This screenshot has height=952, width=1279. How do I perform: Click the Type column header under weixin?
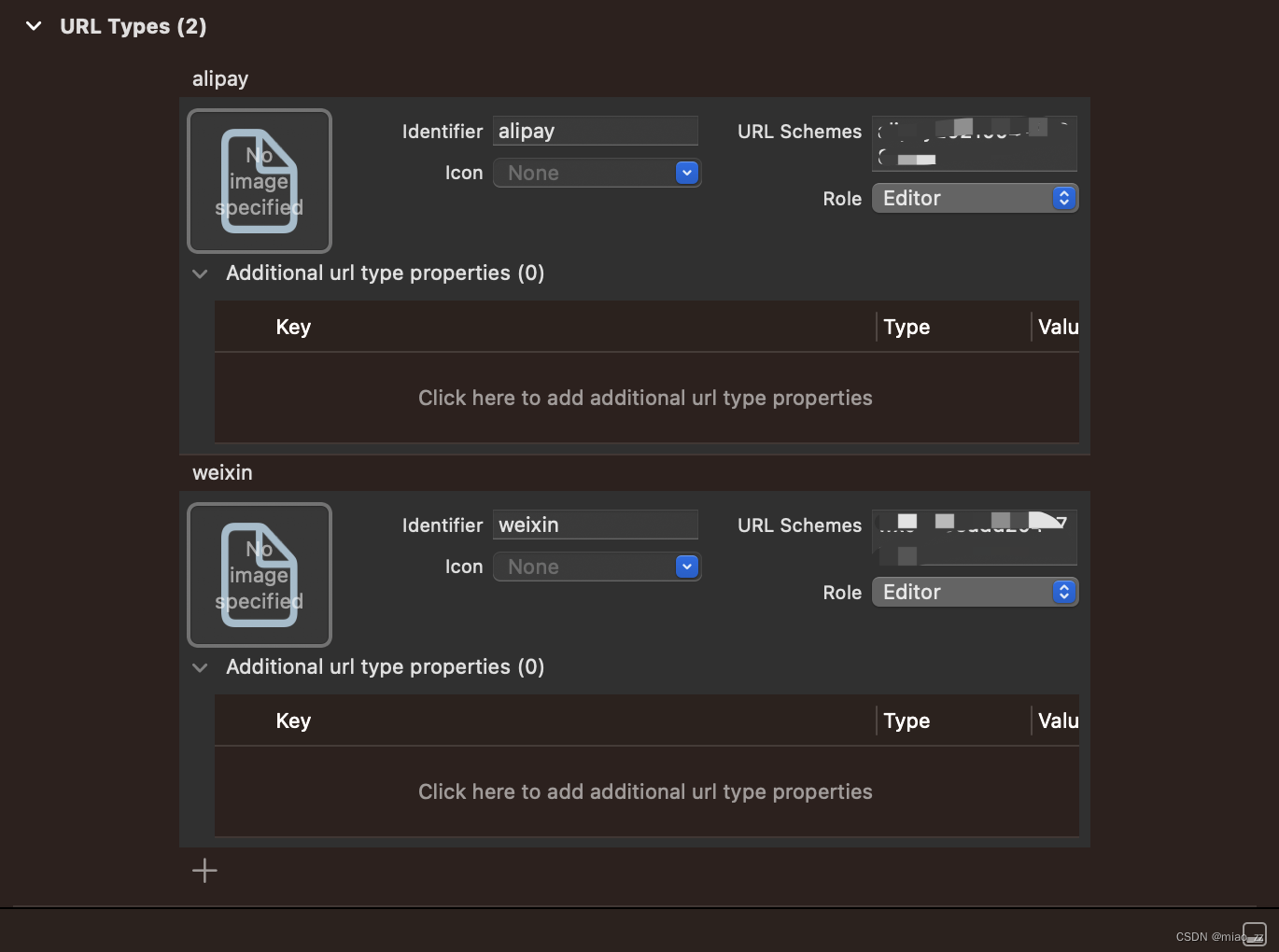point(907,721)
